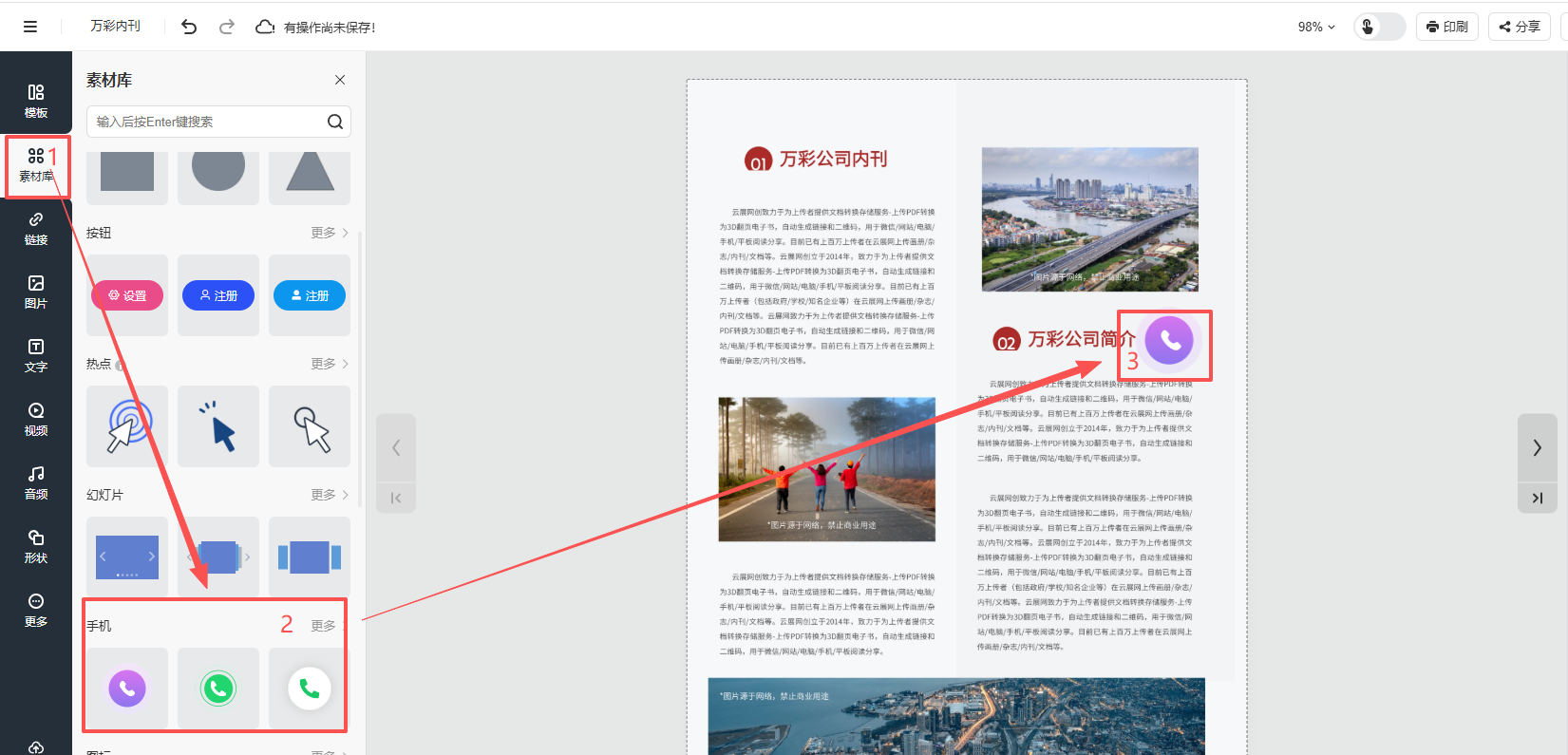Click the cloud save status icon

click(x=265, y=27)
